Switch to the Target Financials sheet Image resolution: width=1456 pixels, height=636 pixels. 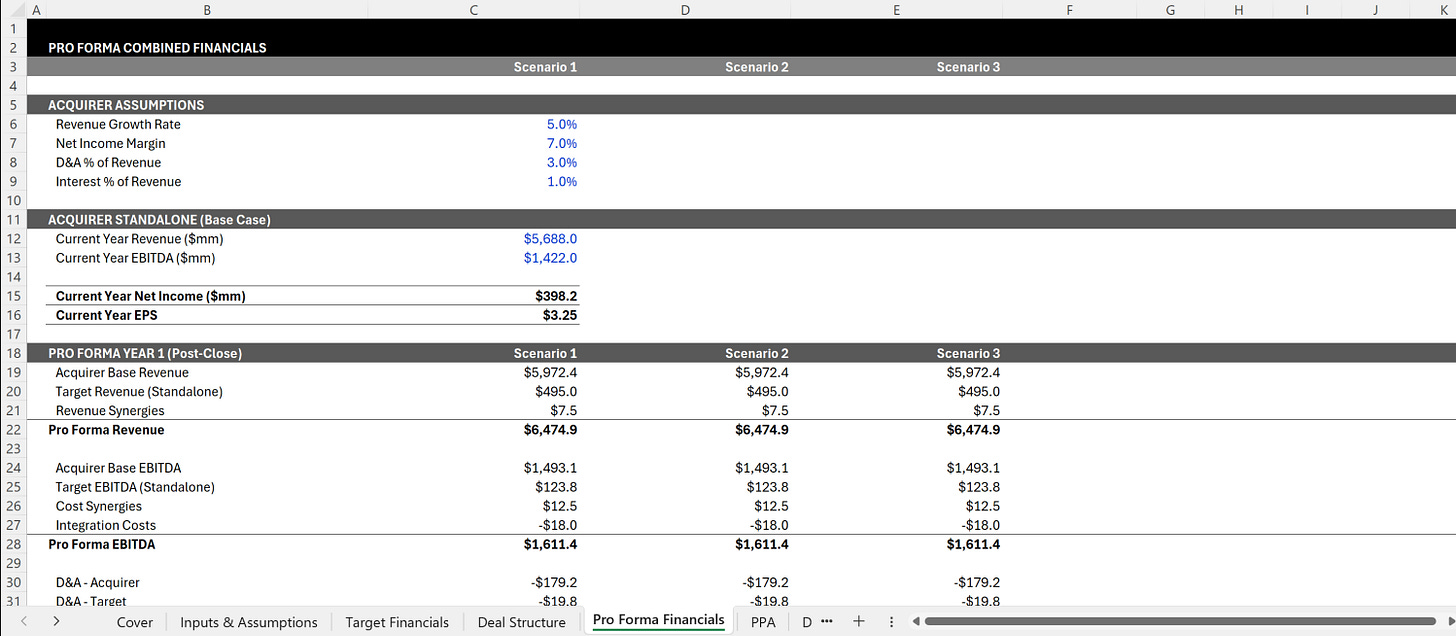click(396, 621)
